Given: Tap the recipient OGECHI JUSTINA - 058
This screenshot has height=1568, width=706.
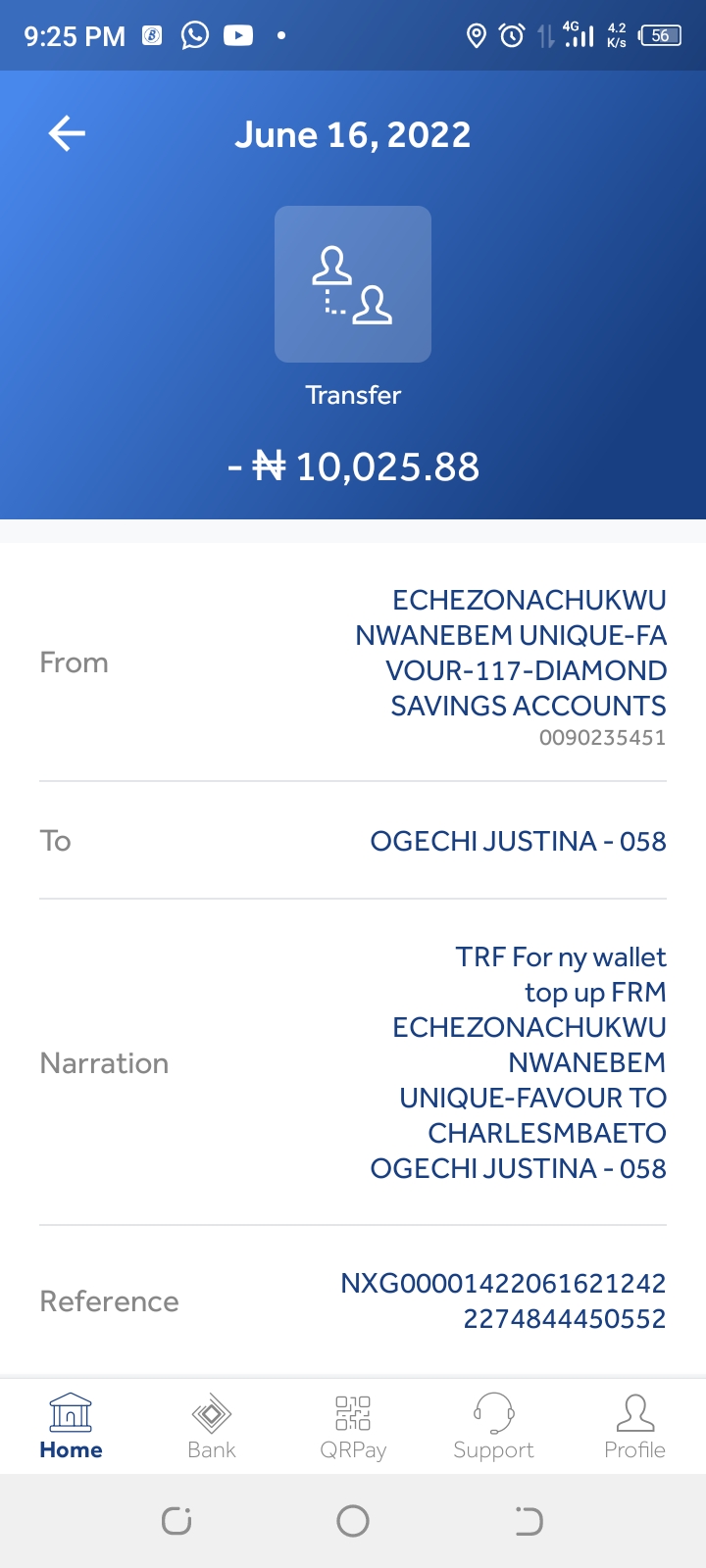Looking at the screenshot, I should coord(518,841).
